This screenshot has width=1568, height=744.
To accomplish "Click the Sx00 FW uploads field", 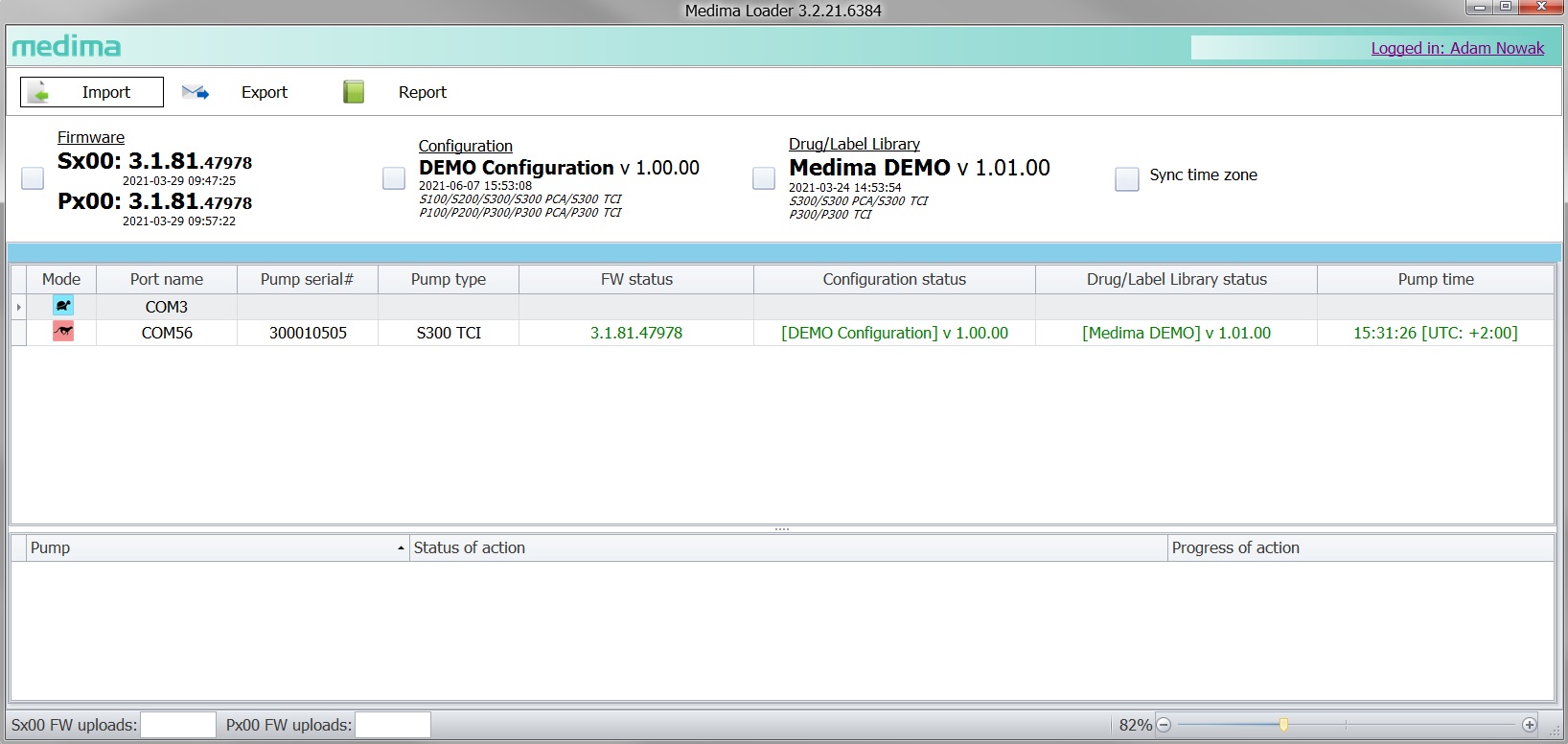I will click(178, 725).
